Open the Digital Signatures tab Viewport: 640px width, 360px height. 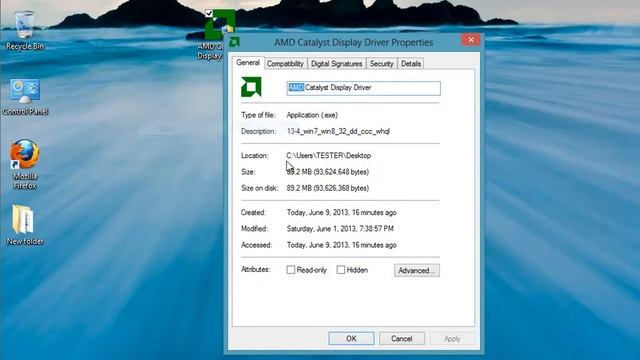pos(337,64)
